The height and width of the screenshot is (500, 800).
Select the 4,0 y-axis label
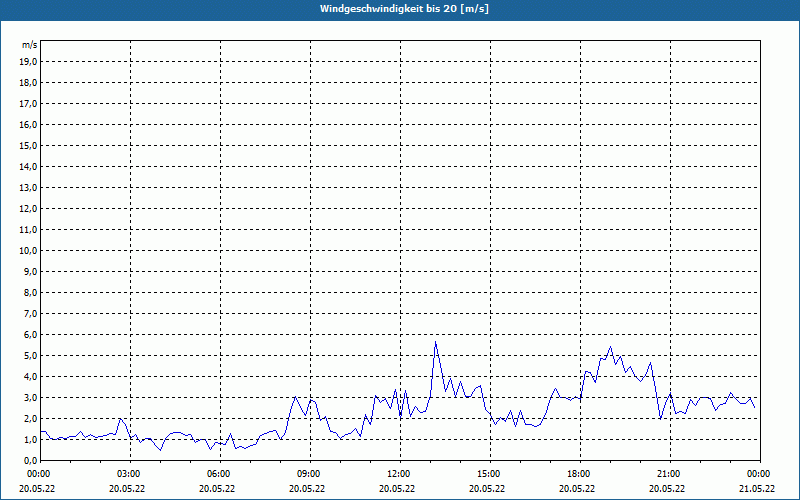coord(31,377)
